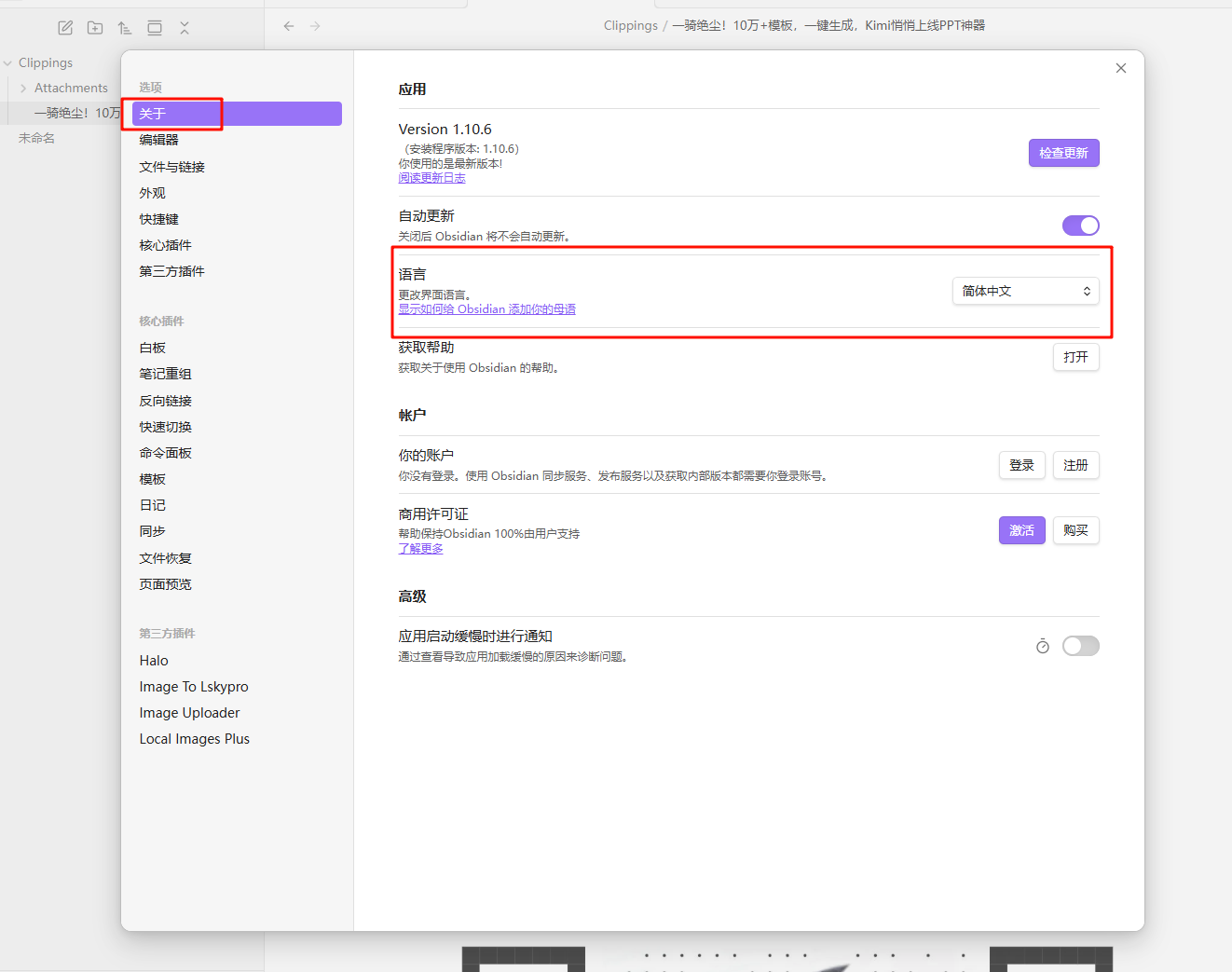Image resolution: width=1232 pixels, height=972 pixels.
Task: Open the 阅读更新日志 link
Action: [x=431, y=178]
